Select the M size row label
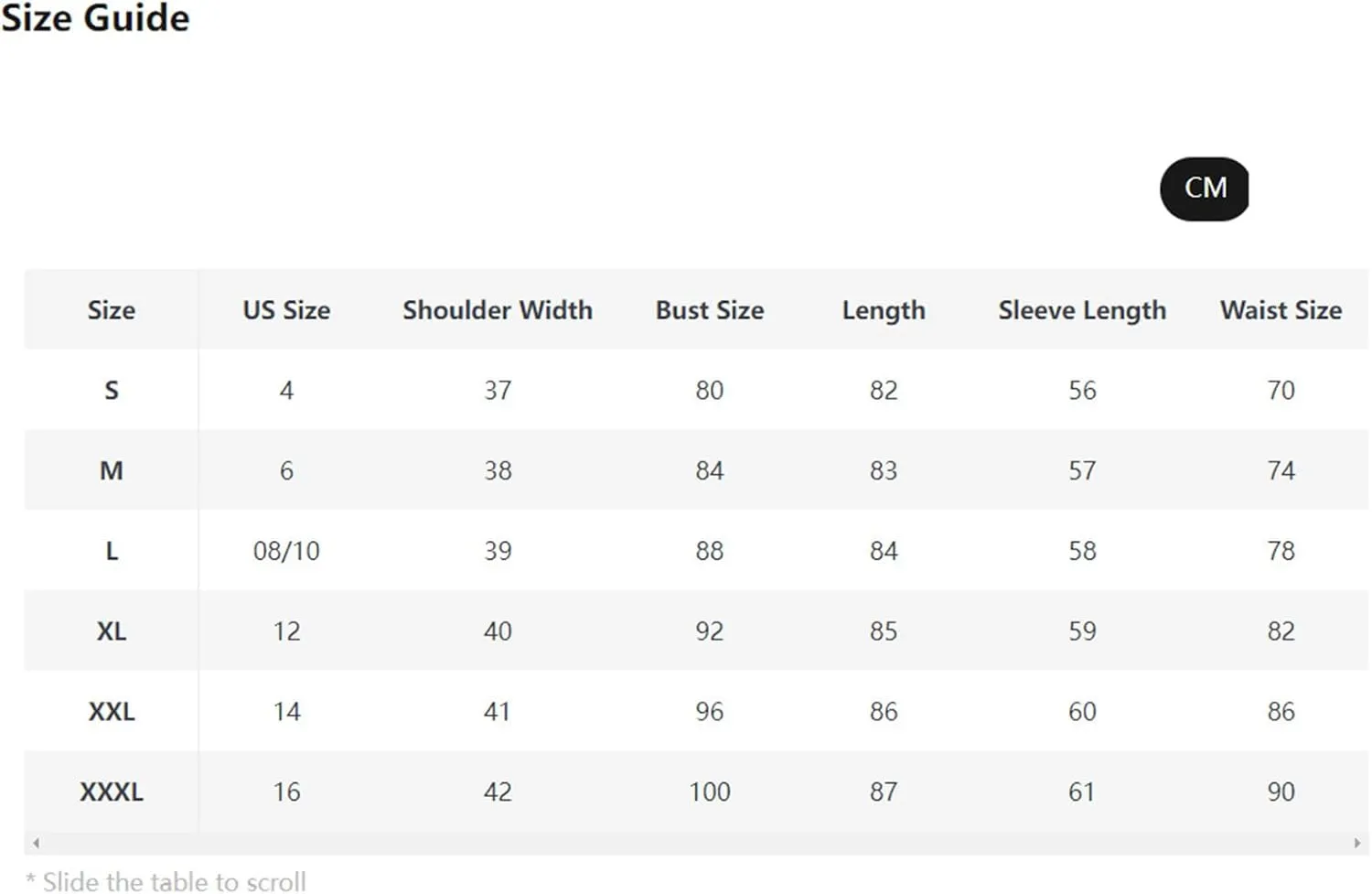Viewport: 1372px width, 894px height. coord(112,470)
